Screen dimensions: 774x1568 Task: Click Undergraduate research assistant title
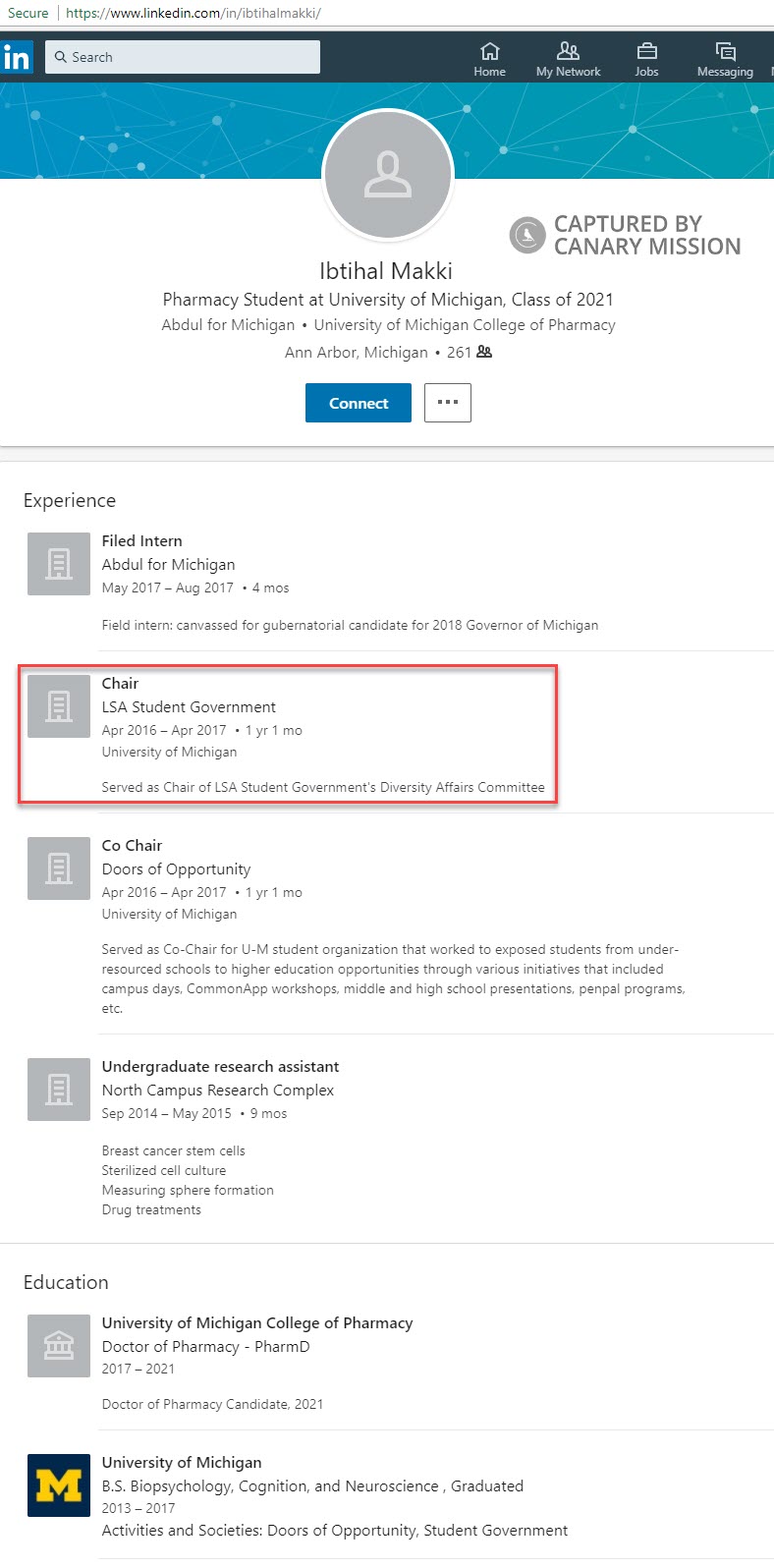(x=220, y=1066)
